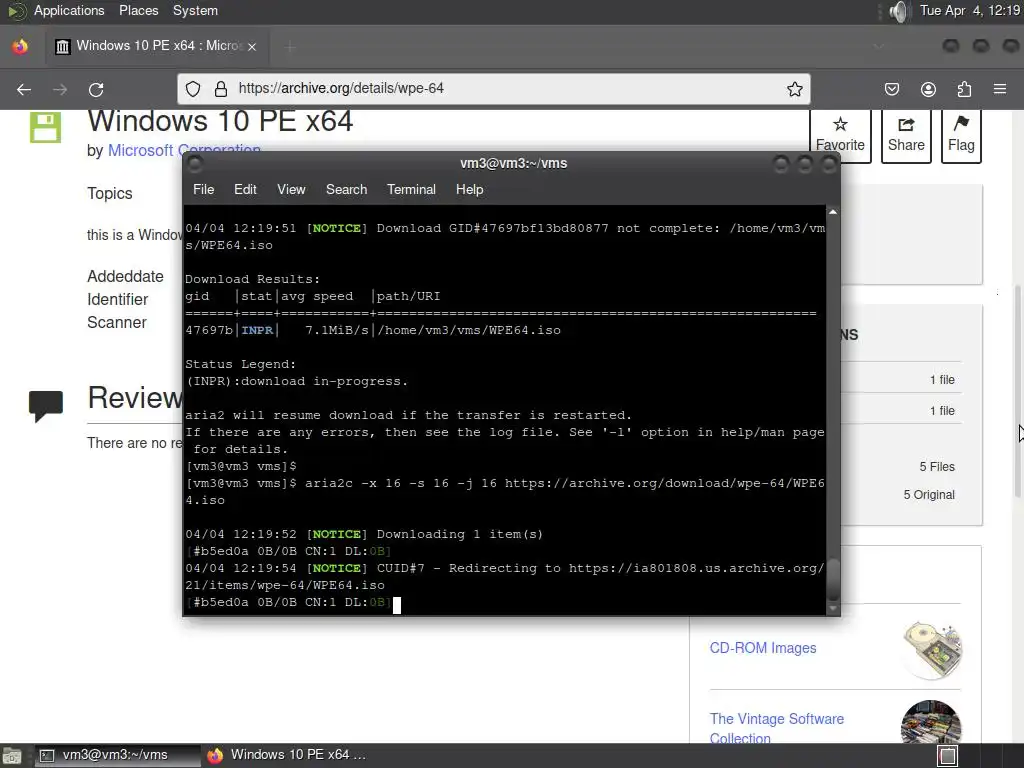Click the reviews speech bubble icon
This screenshot has height=768, width=1024.
(46, 406)
